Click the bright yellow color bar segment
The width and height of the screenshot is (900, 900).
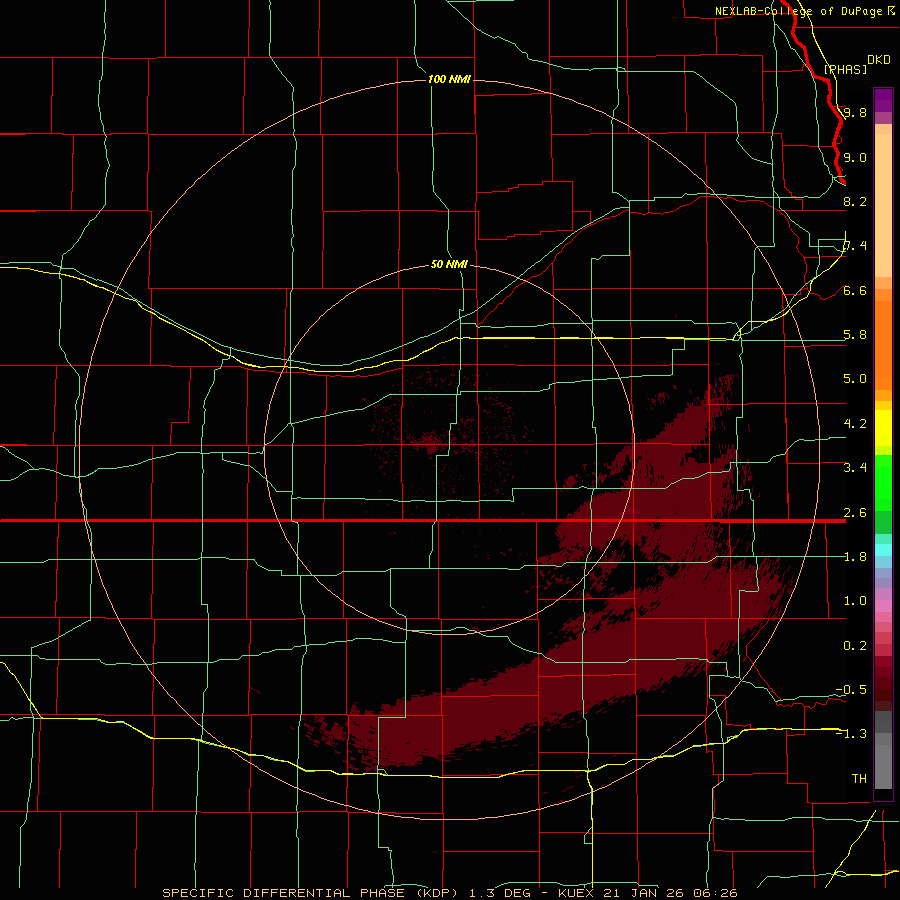click(883, 428)
